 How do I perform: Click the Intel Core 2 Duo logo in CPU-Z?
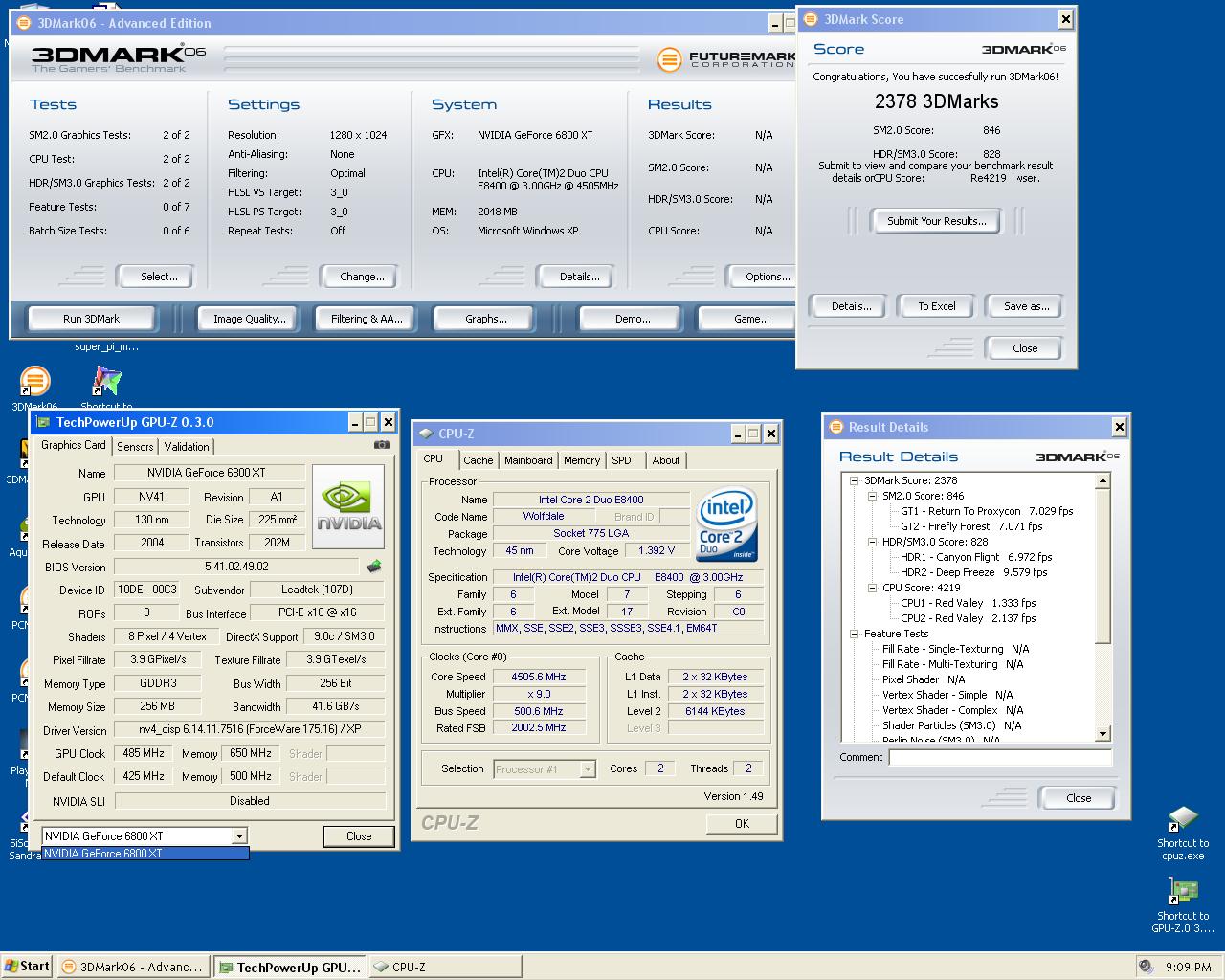tap(726, 524)
